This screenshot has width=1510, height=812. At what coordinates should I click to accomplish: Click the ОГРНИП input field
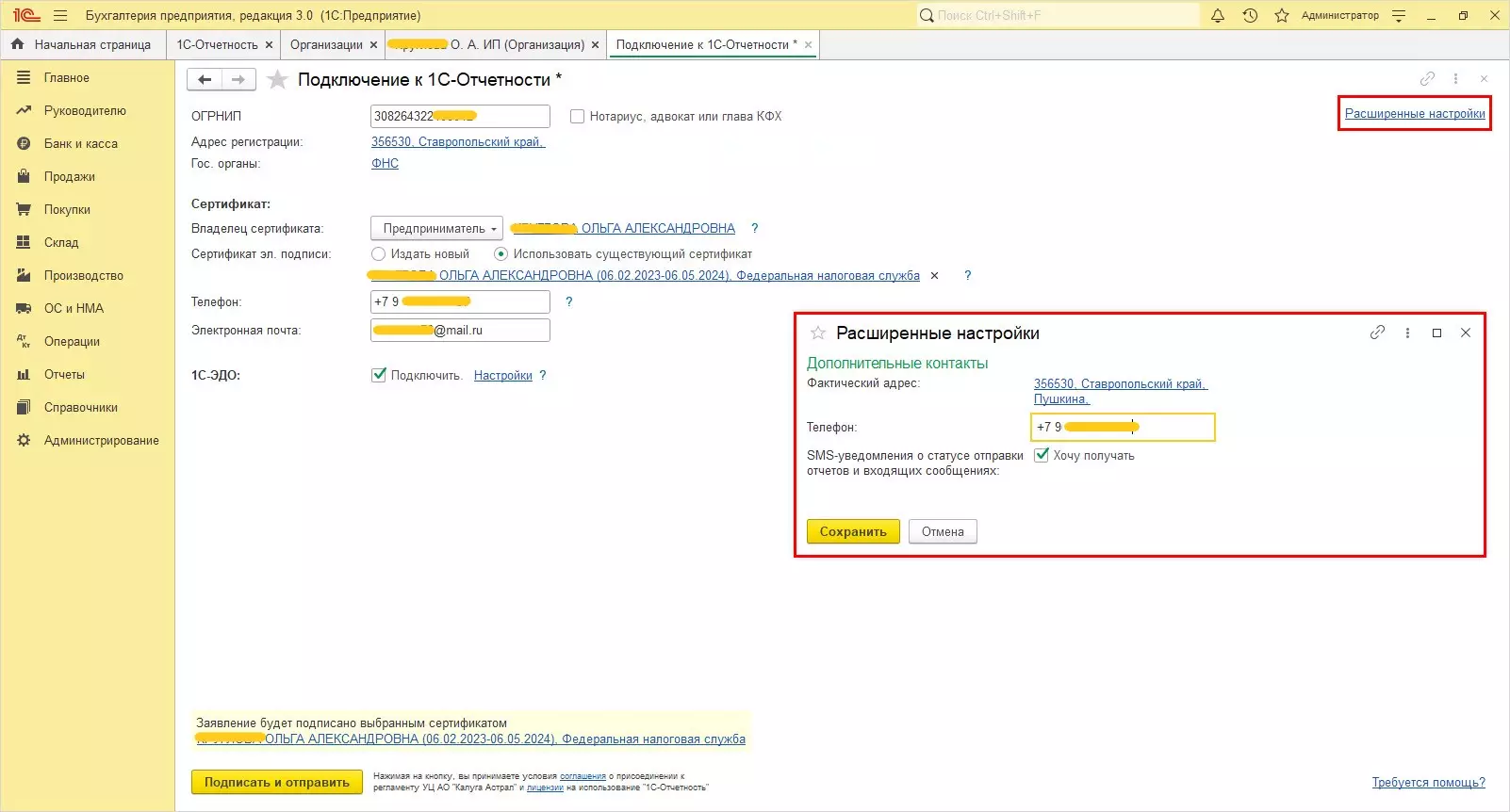pyautogui.click(x=460, y=116)
